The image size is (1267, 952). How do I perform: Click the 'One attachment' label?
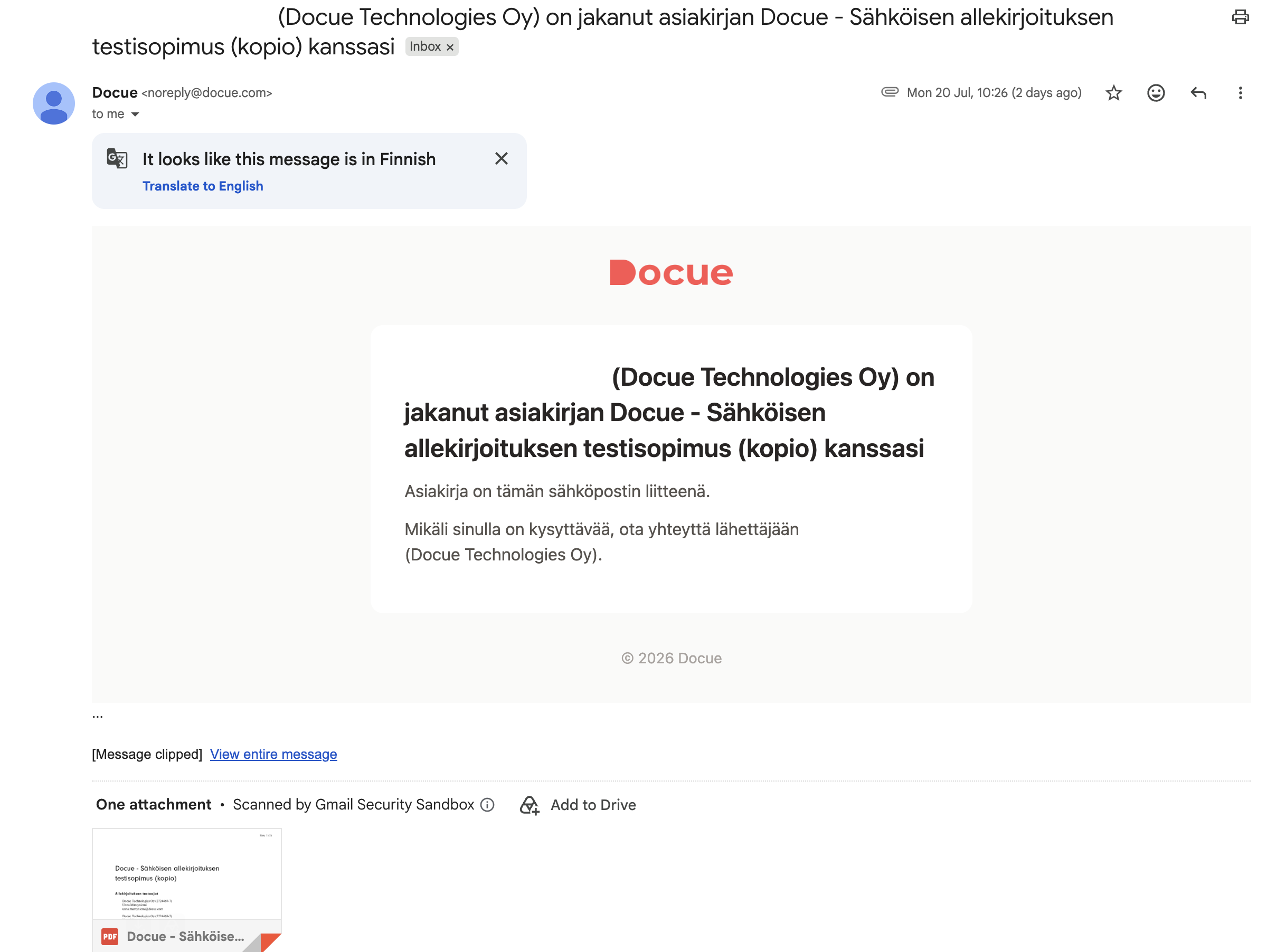154,804
